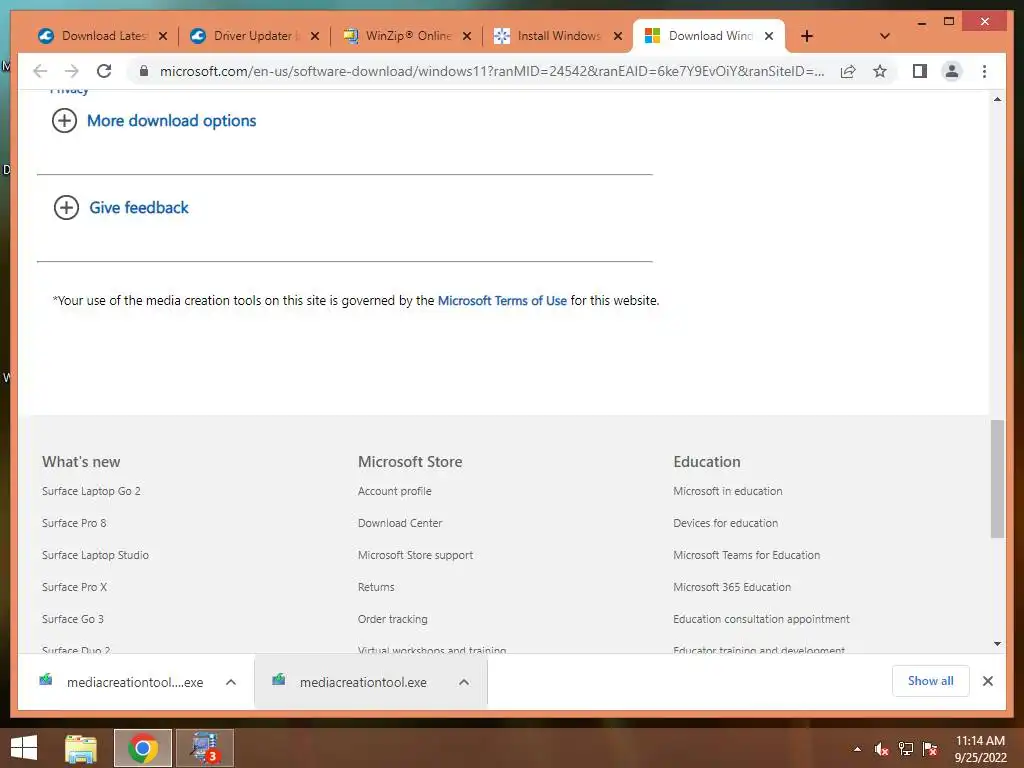
Task: Open the Microsoft Teams for Education link
Action: coord(746,555)
